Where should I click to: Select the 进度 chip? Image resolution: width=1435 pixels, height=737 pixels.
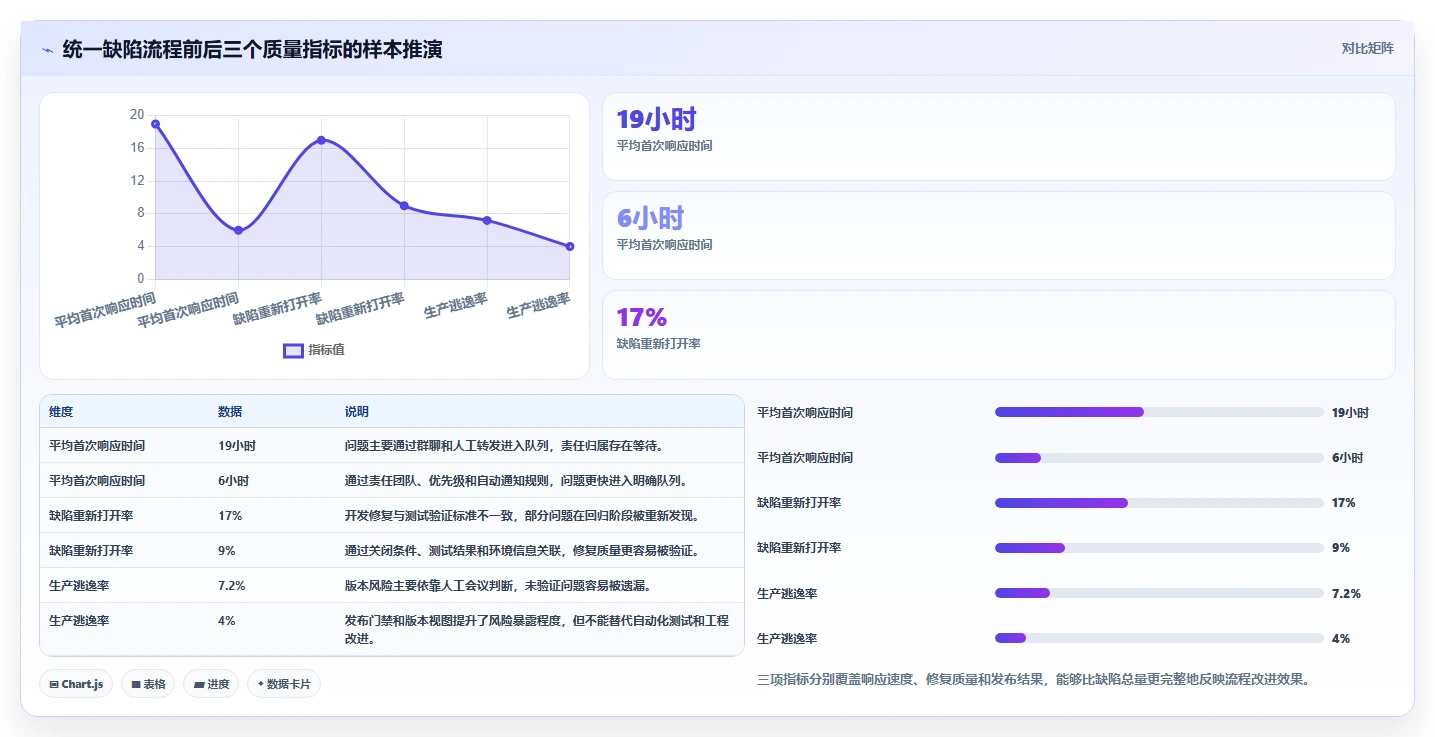(211, 684)
